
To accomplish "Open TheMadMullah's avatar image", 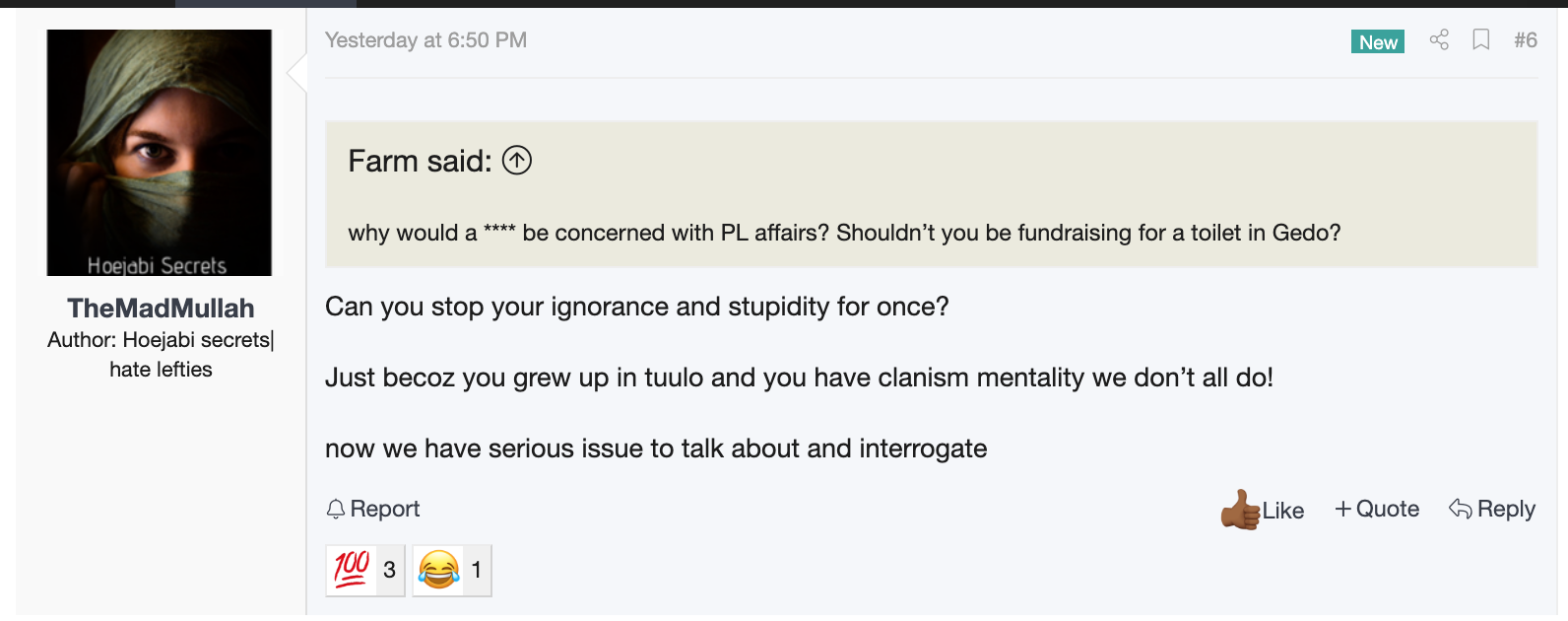I will click(160, 153).
